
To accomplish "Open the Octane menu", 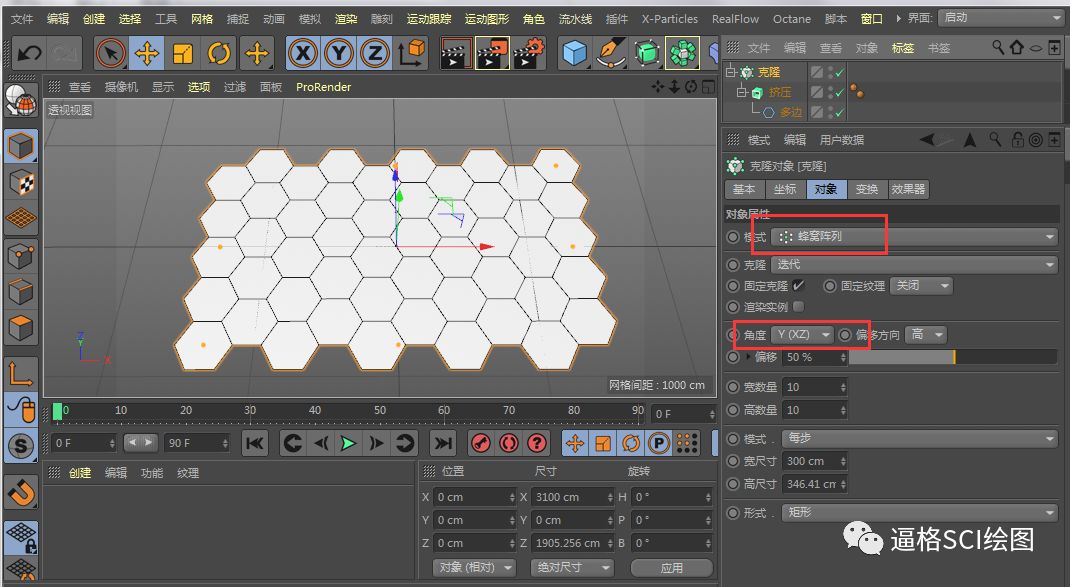I will click(792, 18).
